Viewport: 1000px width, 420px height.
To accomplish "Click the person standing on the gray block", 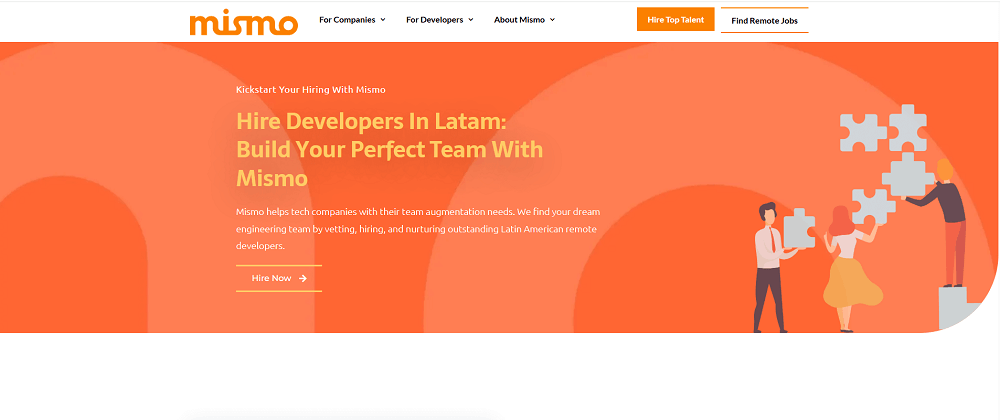I will click(948, 220).
